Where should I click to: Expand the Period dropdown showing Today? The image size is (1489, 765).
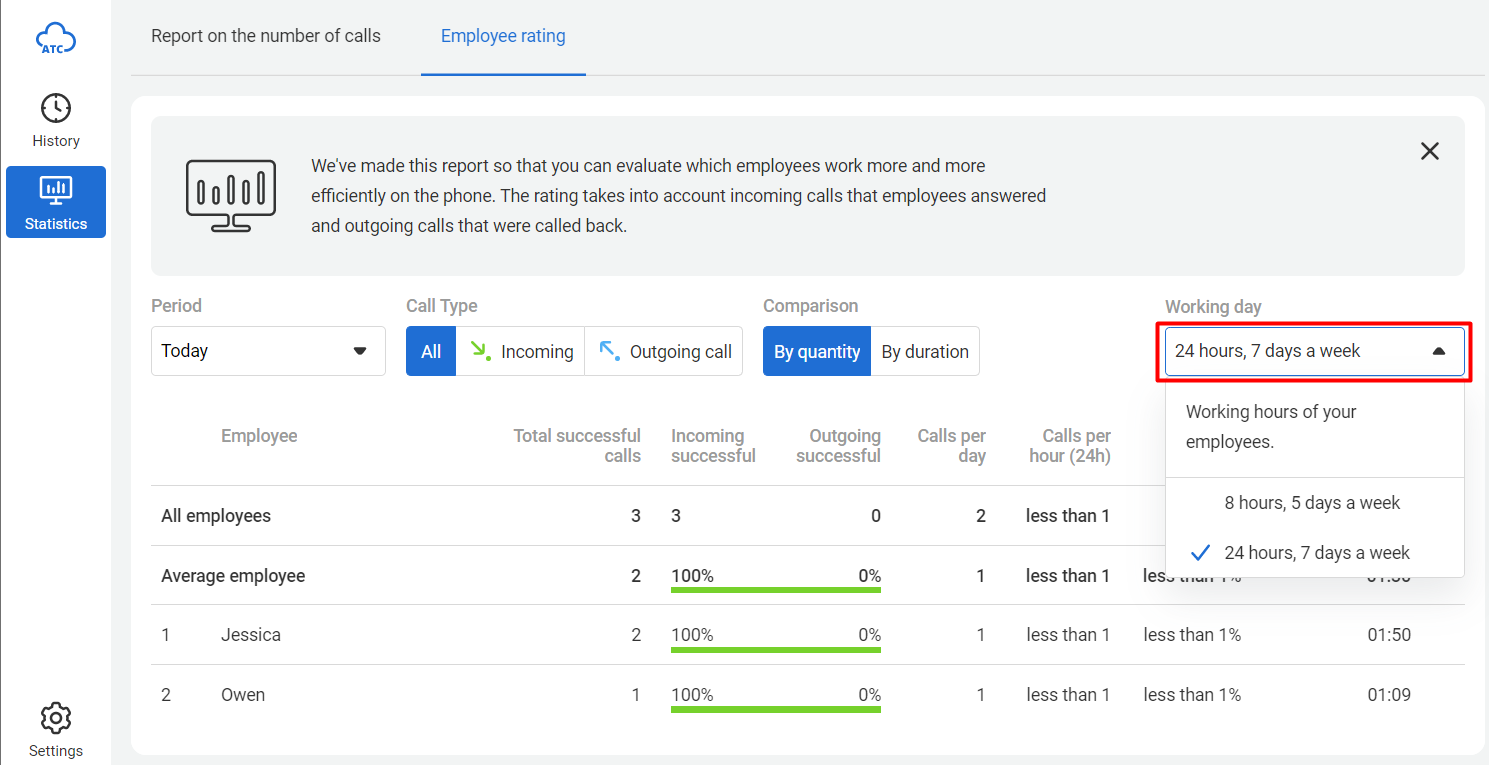[x=268, y=351]
